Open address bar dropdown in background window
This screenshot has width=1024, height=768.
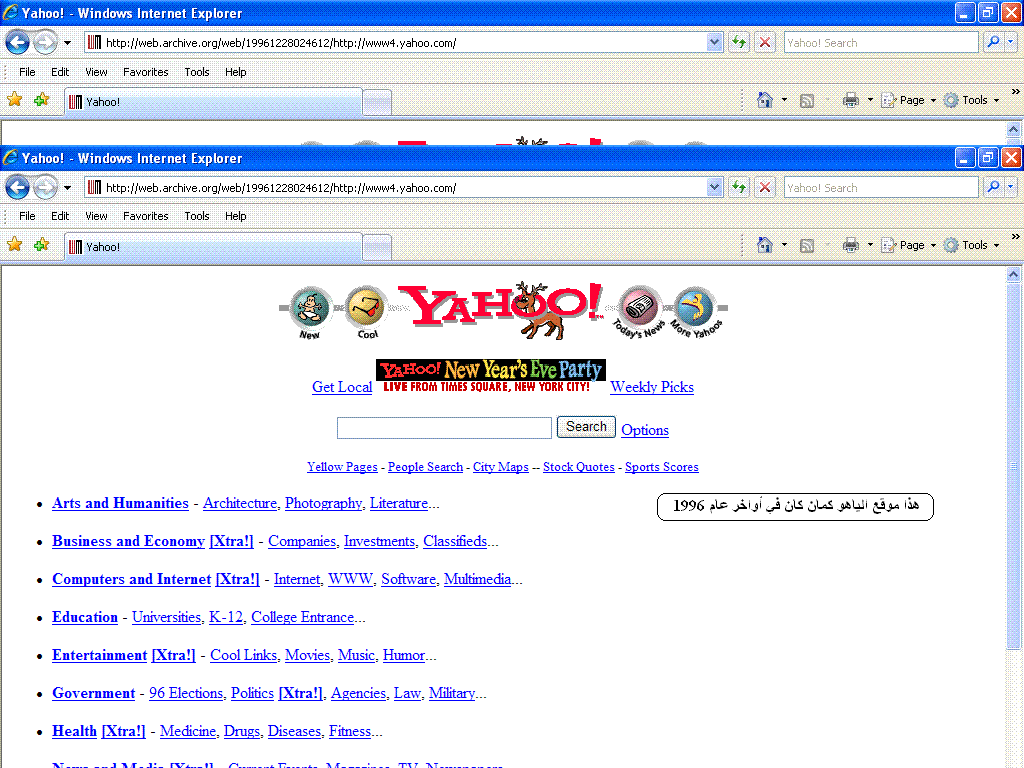714,42
